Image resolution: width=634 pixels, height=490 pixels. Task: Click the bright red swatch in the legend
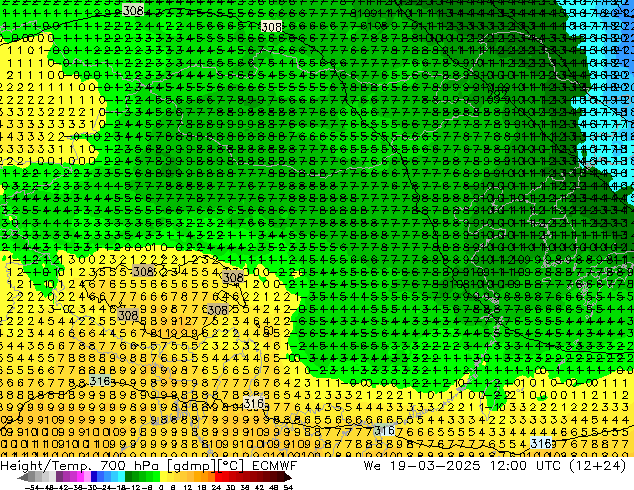point(218,476)
